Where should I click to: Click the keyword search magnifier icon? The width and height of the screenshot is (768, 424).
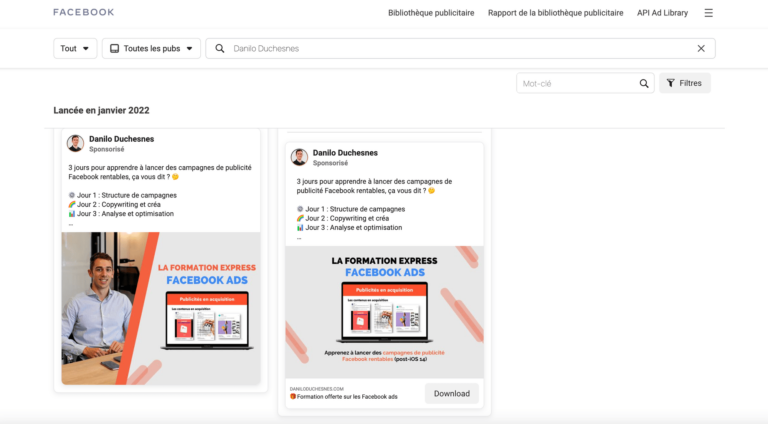[644, 83]
